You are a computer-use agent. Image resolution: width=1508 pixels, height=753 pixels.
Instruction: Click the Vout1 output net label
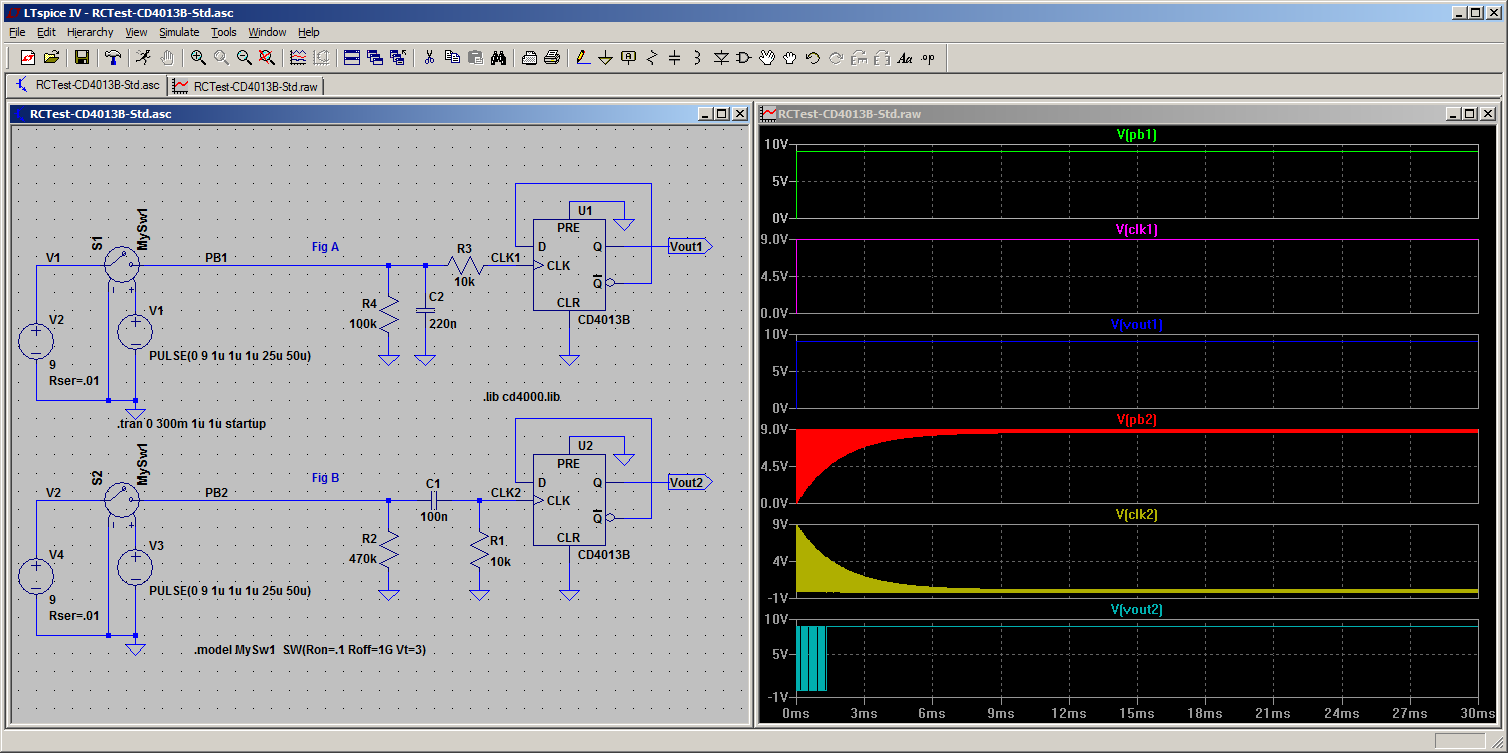click(690, 246)
